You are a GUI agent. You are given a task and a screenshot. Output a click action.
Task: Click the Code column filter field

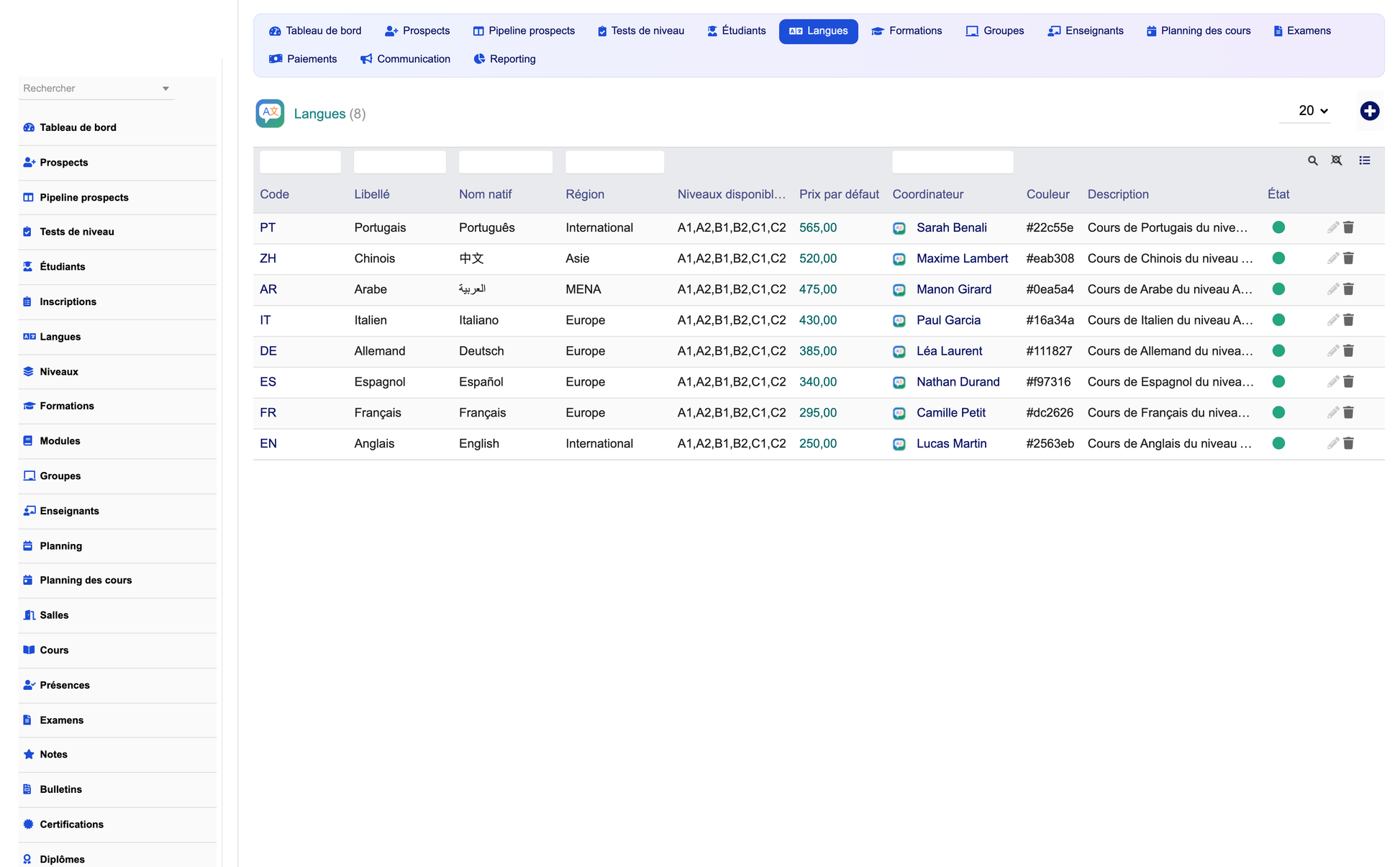[x=300, y=162]
